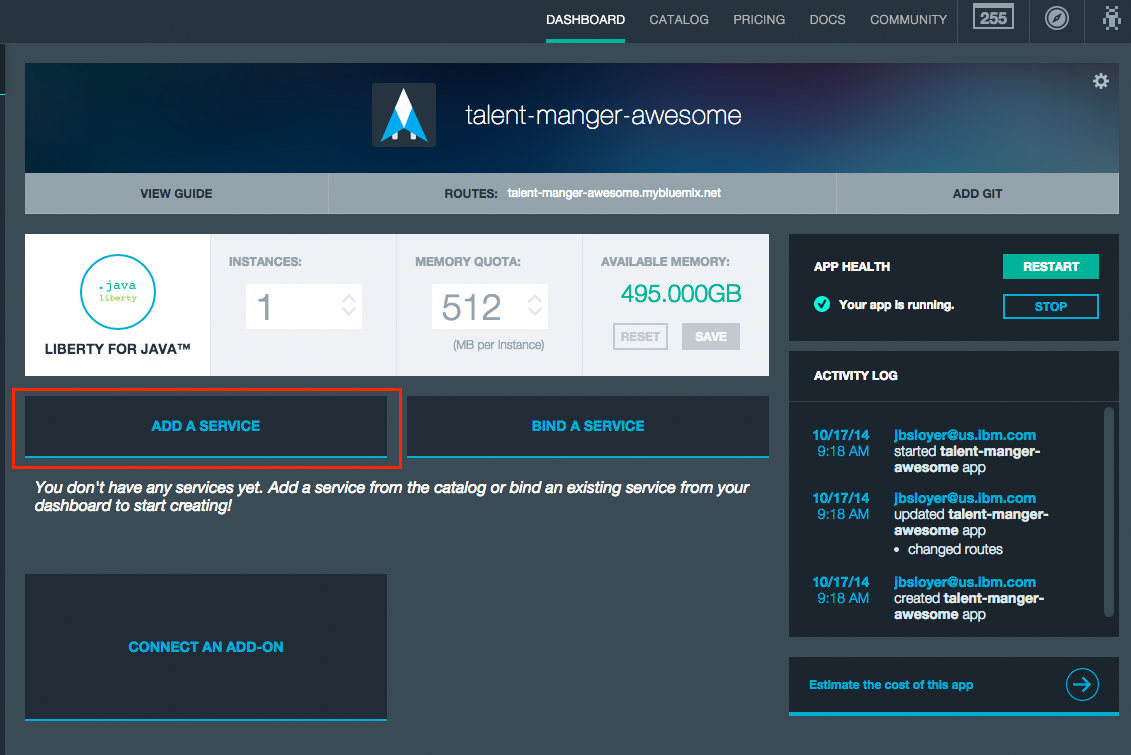The width and height of the screenshot is (1131, 755).
Task: Click the compass explore icon
Action: 1057,18
